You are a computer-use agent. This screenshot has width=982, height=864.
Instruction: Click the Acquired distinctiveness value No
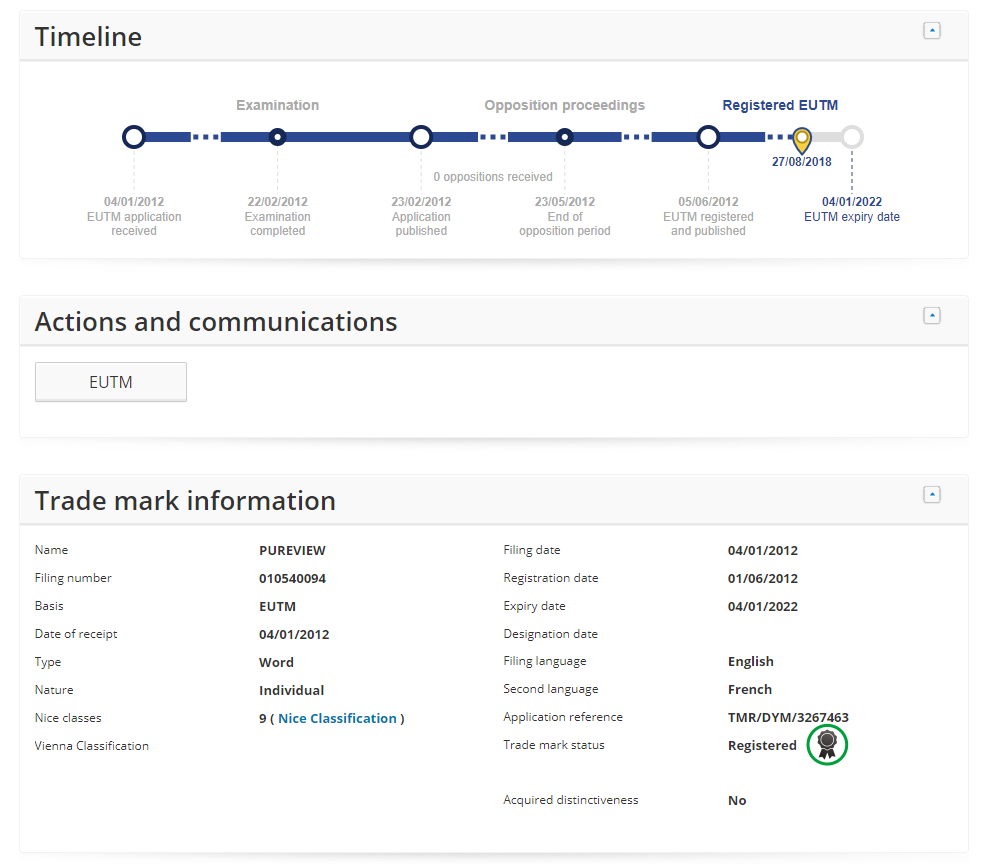click(736, 800)
